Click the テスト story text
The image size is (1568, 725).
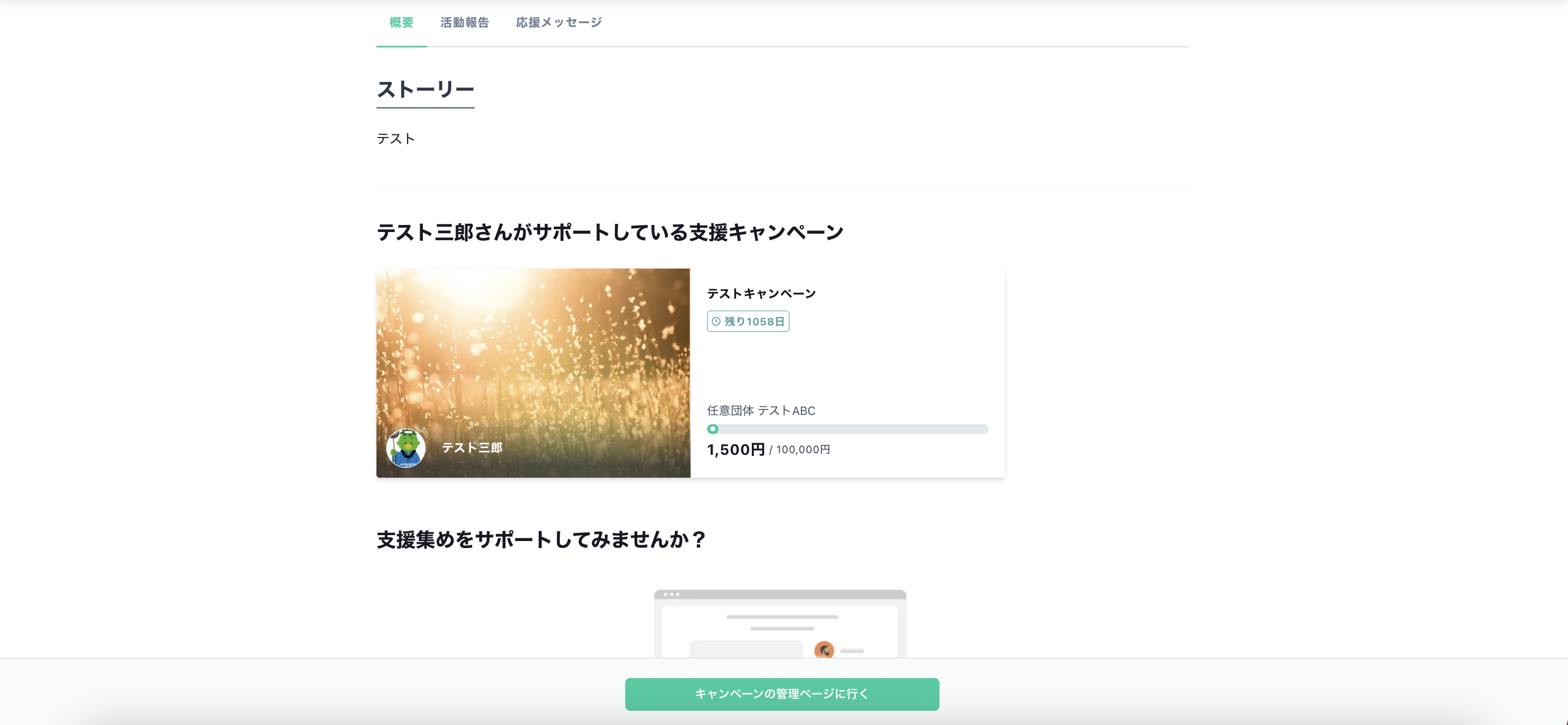(395, 138)
